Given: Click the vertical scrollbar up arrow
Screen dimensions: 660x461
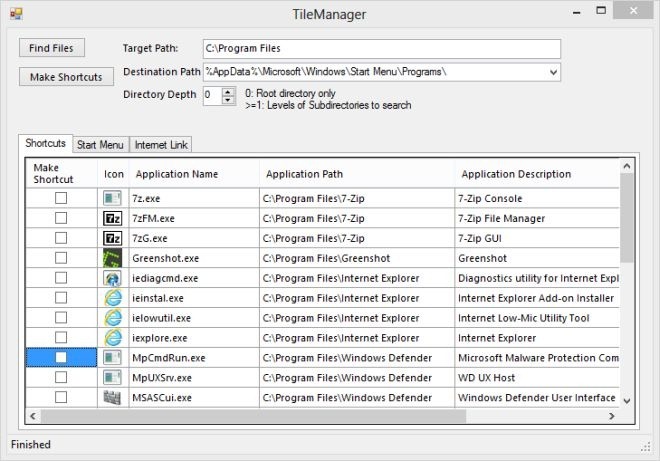Looking at the screenshot, I should 627,166.
